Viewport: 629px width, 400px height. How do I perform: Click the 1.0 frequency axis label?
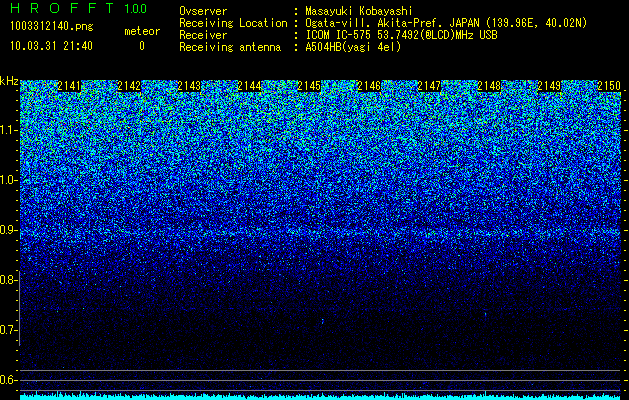pos(9,181)
